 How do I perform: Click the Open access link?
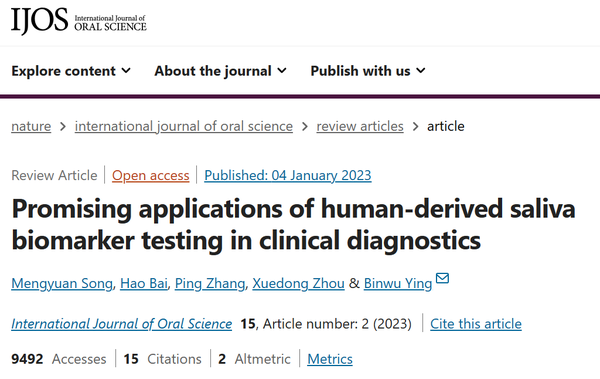pos(151,175)
